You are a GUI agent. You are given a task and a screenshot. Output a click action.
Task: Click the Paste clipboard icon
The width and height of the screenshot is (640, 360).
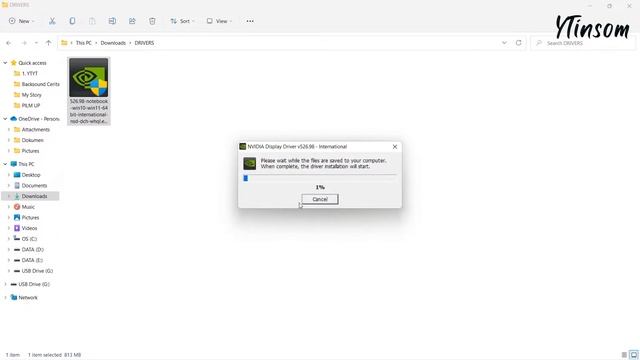tap(92, 21)
